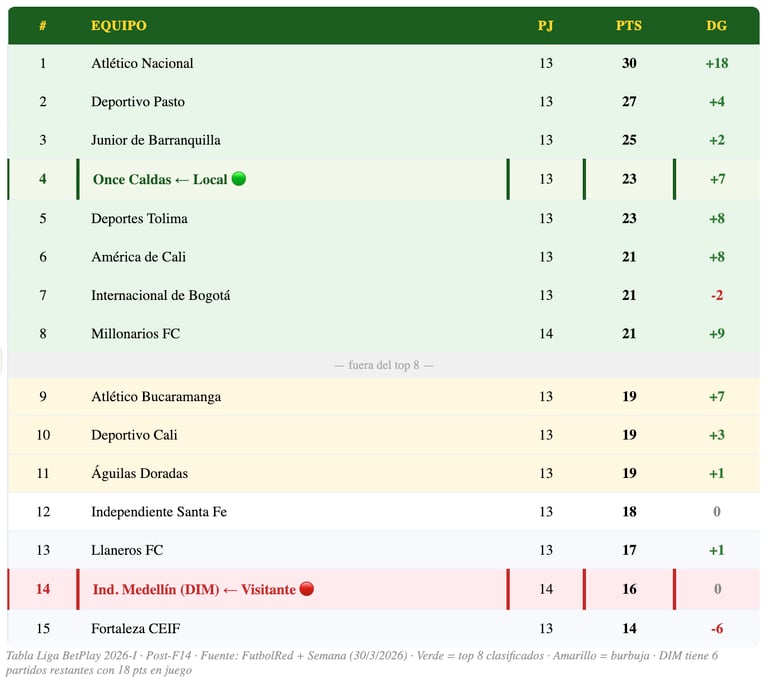Select the EQUIPO column header
Image resolution: width=768 pixels, height=680 pixels.
pos(119,25)
